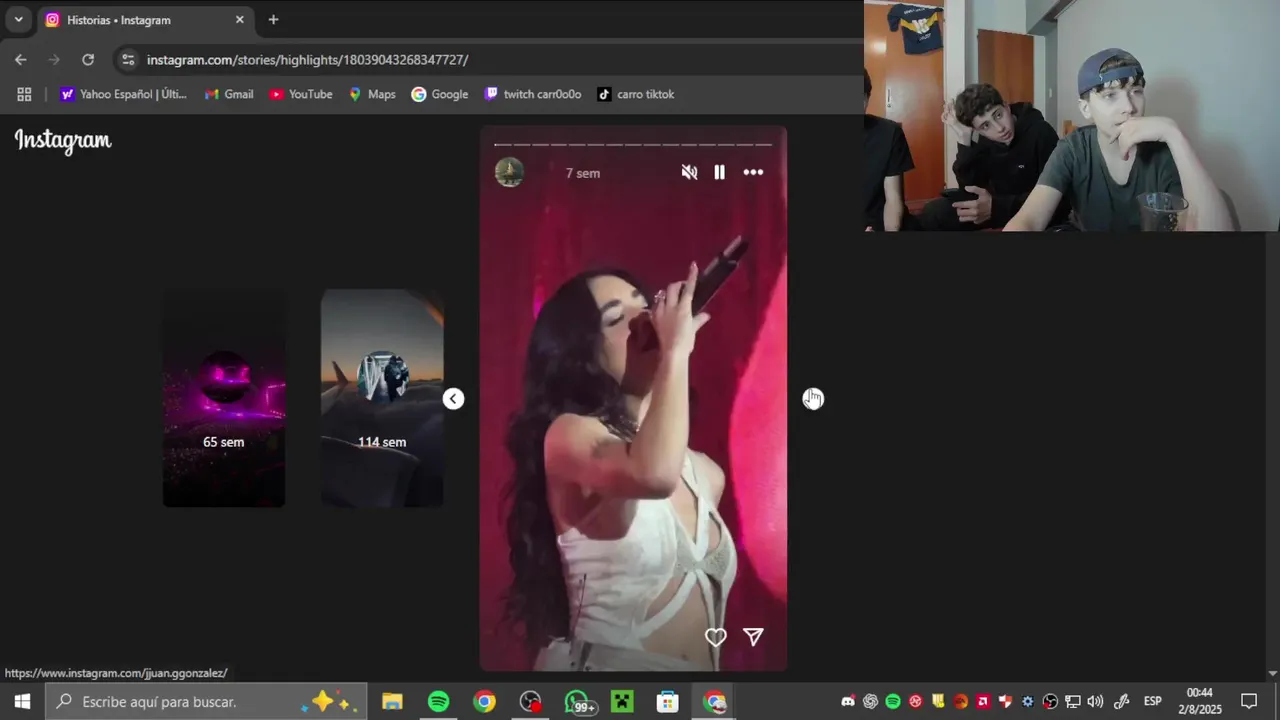This screenshot has width=1280, height=720.
Task: Click the story progress bar at top
Action: 633,144
